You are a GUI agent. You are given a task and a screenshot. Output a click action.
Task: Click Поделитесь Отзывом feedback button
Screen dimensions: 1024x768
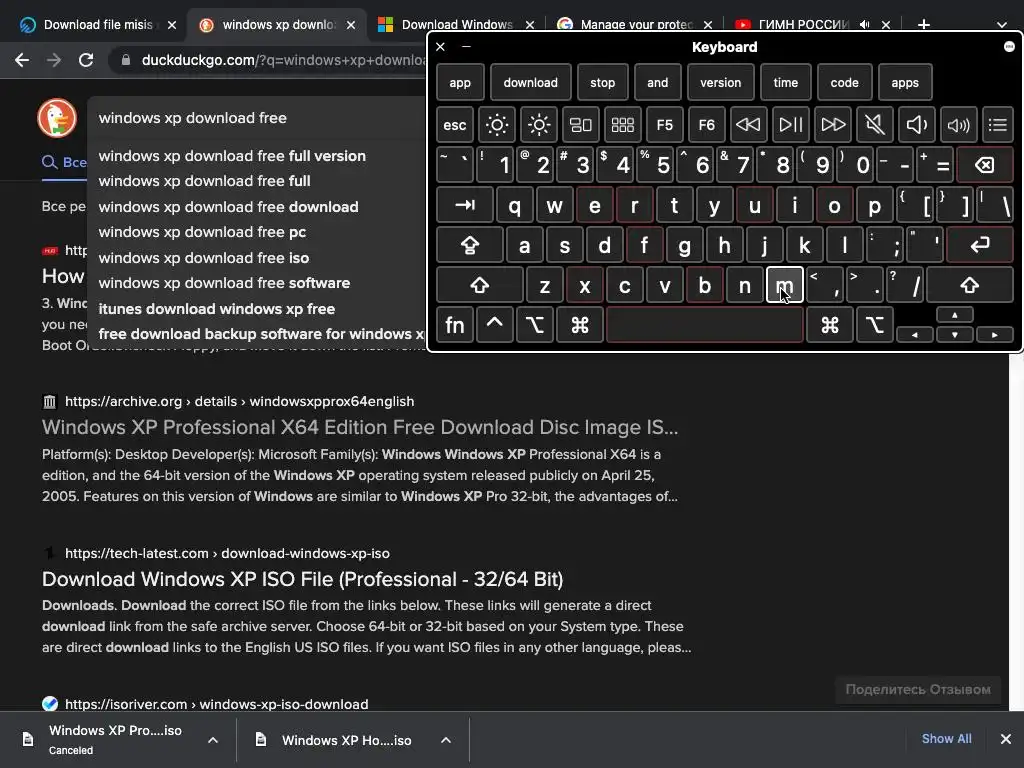tap(918, 690)
